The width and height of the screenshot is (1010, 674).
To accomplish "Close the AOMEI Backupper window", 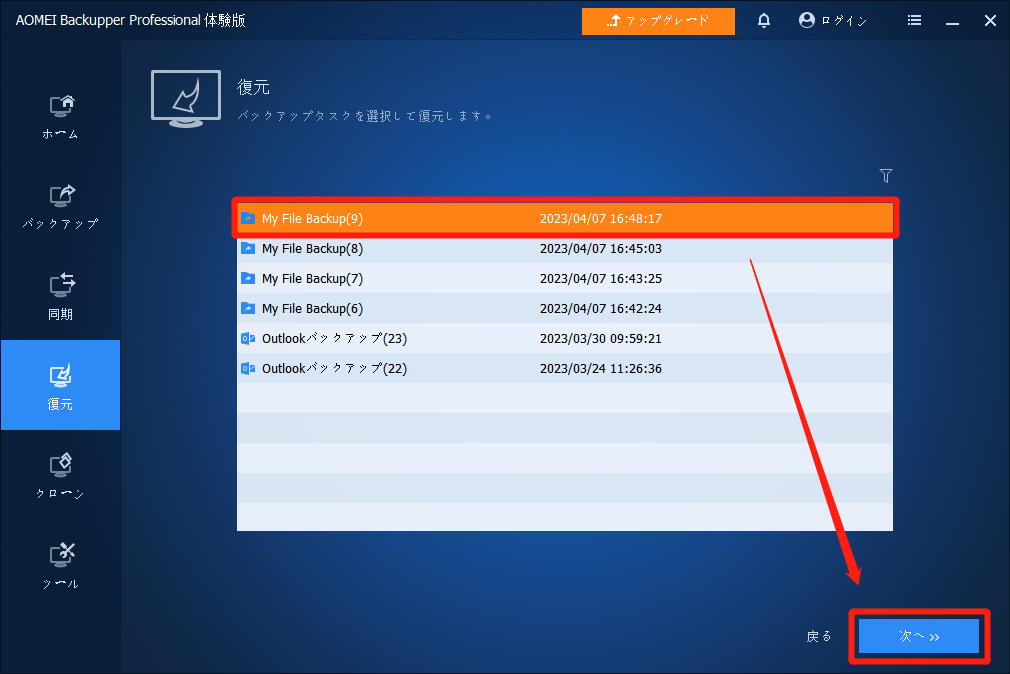I will point(990,21).
